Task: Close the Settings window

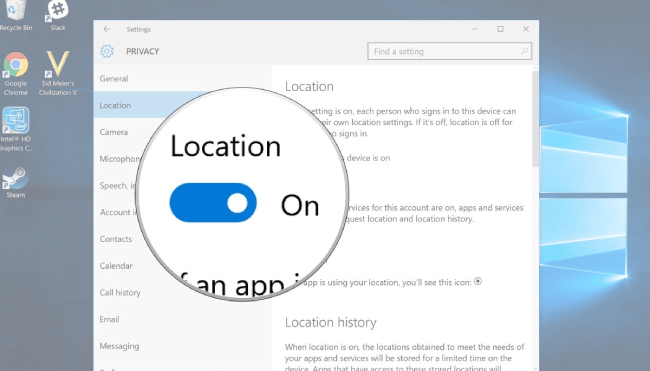Action: click(x=526, y=29)
